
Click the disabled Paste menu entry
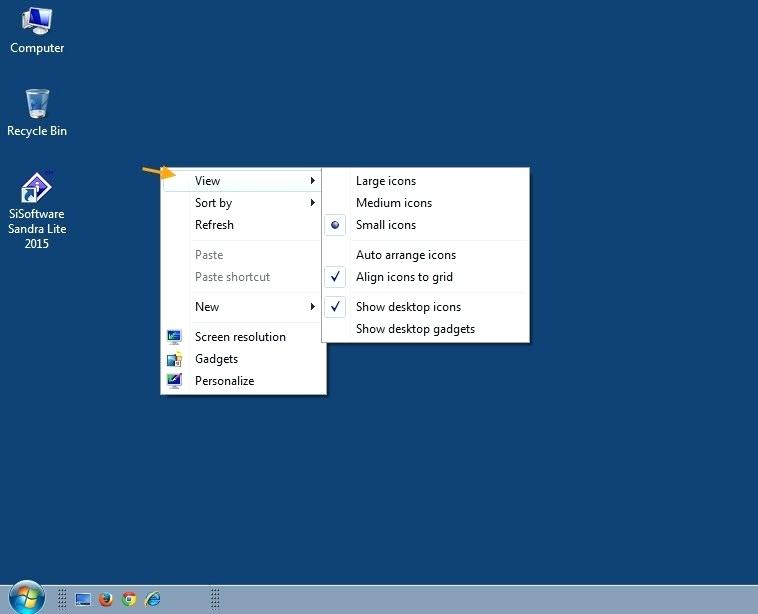242,255
